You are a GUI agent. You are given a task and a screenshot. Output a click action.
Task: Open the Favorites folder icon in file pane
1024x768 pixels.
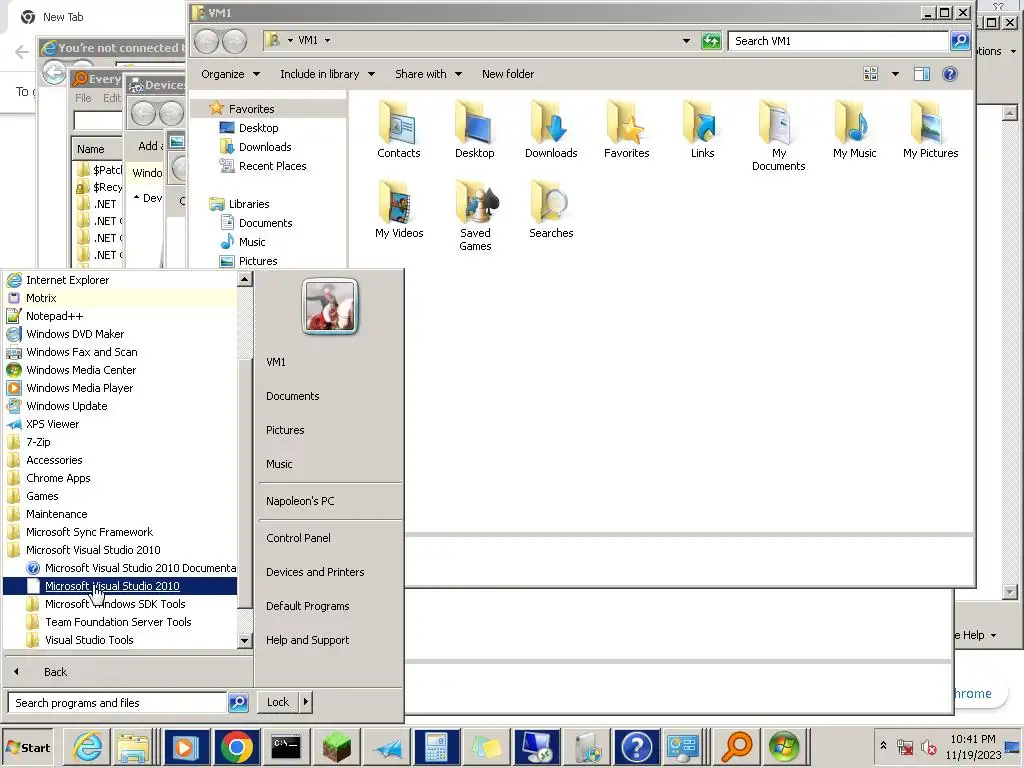tap(626, 129)
